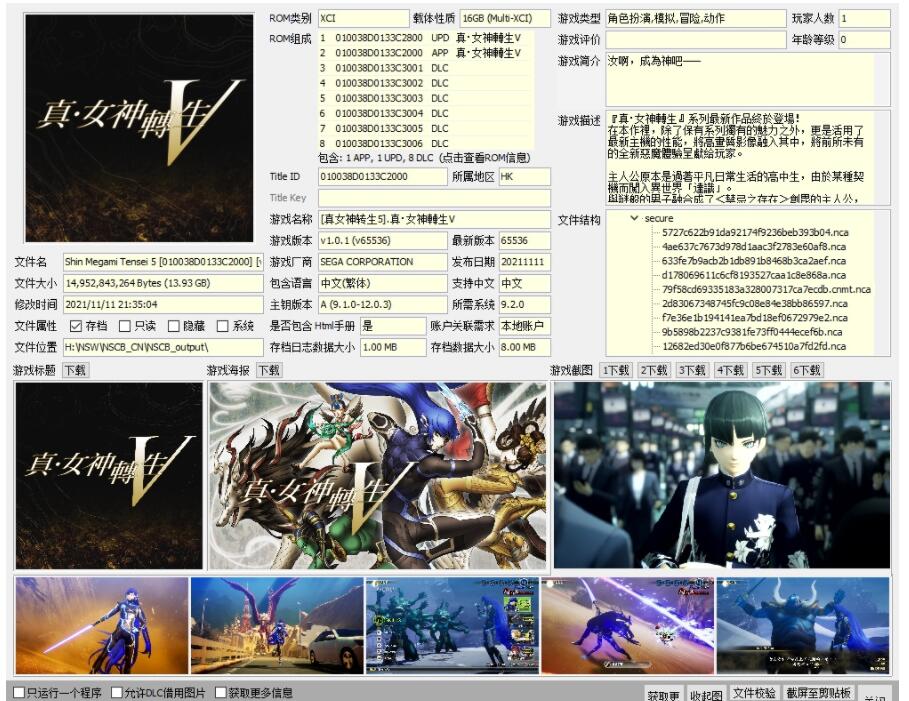Click the 游戏描述 description text box

[747, 158]
